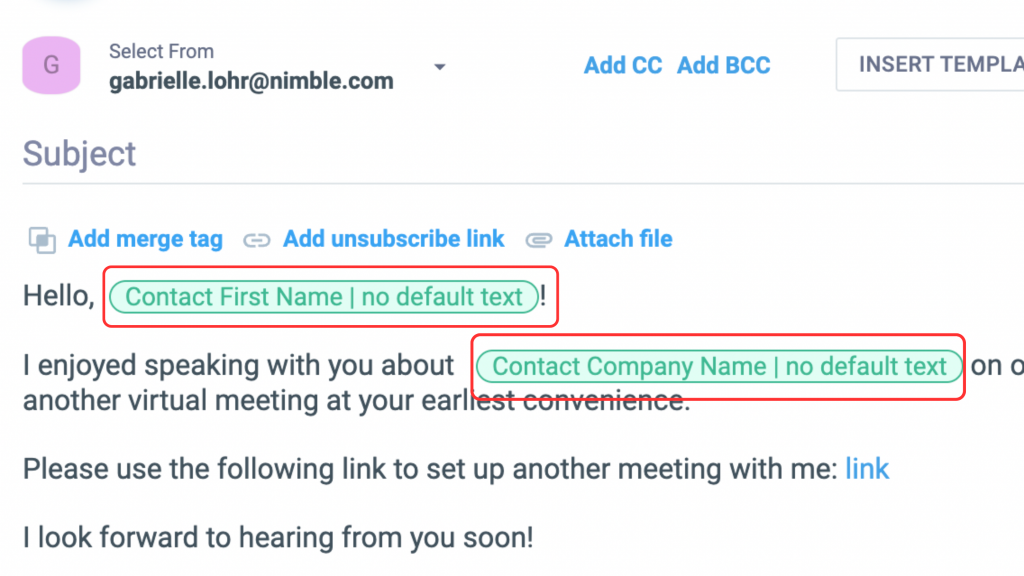Viewport: 1024px width, 576px height.
Task: Choose the Add merge tag text link
Action: click(x=145, y=240)
